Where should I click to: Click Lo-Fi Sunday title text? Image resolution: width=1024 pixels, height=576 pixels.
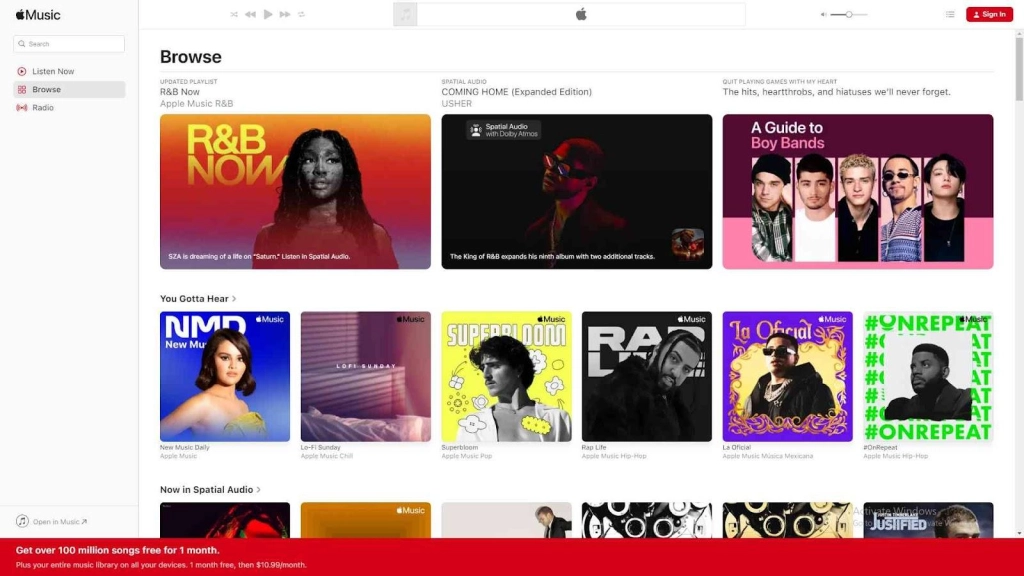click(x=321, y=447)
